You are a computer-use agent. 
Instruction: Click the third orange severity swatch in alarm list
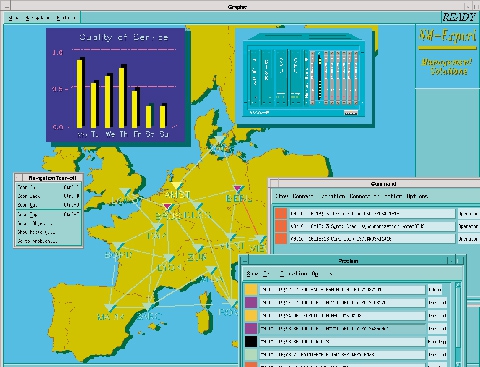(x=281, y=239)
